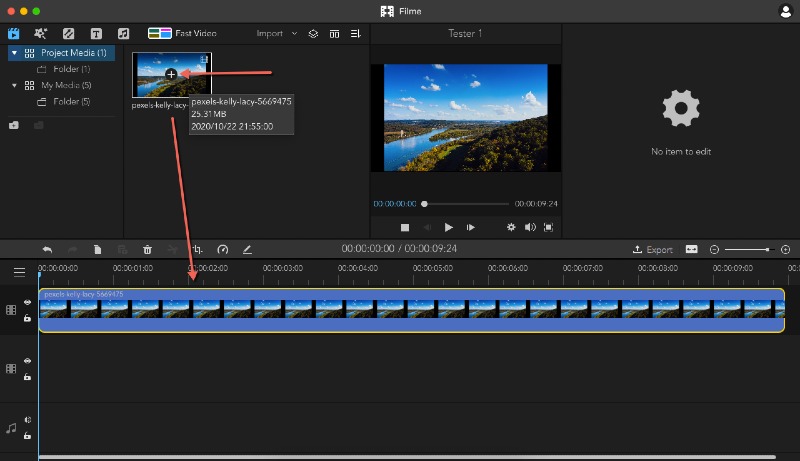The image size is (800, 461).
Task: Click the remove folder icon
Action: pyautogui.click(x=38, y=125)
